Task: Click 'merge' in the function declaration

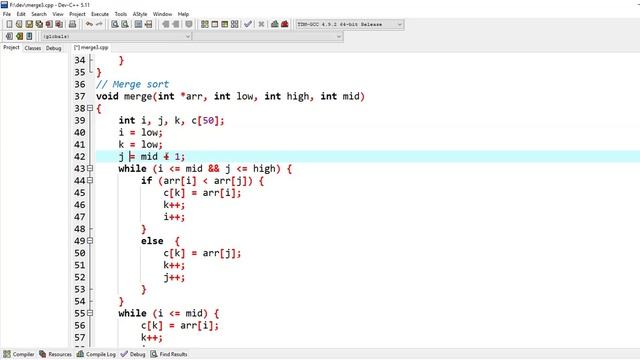Action: pyautogui.click(x=138, y=97)
